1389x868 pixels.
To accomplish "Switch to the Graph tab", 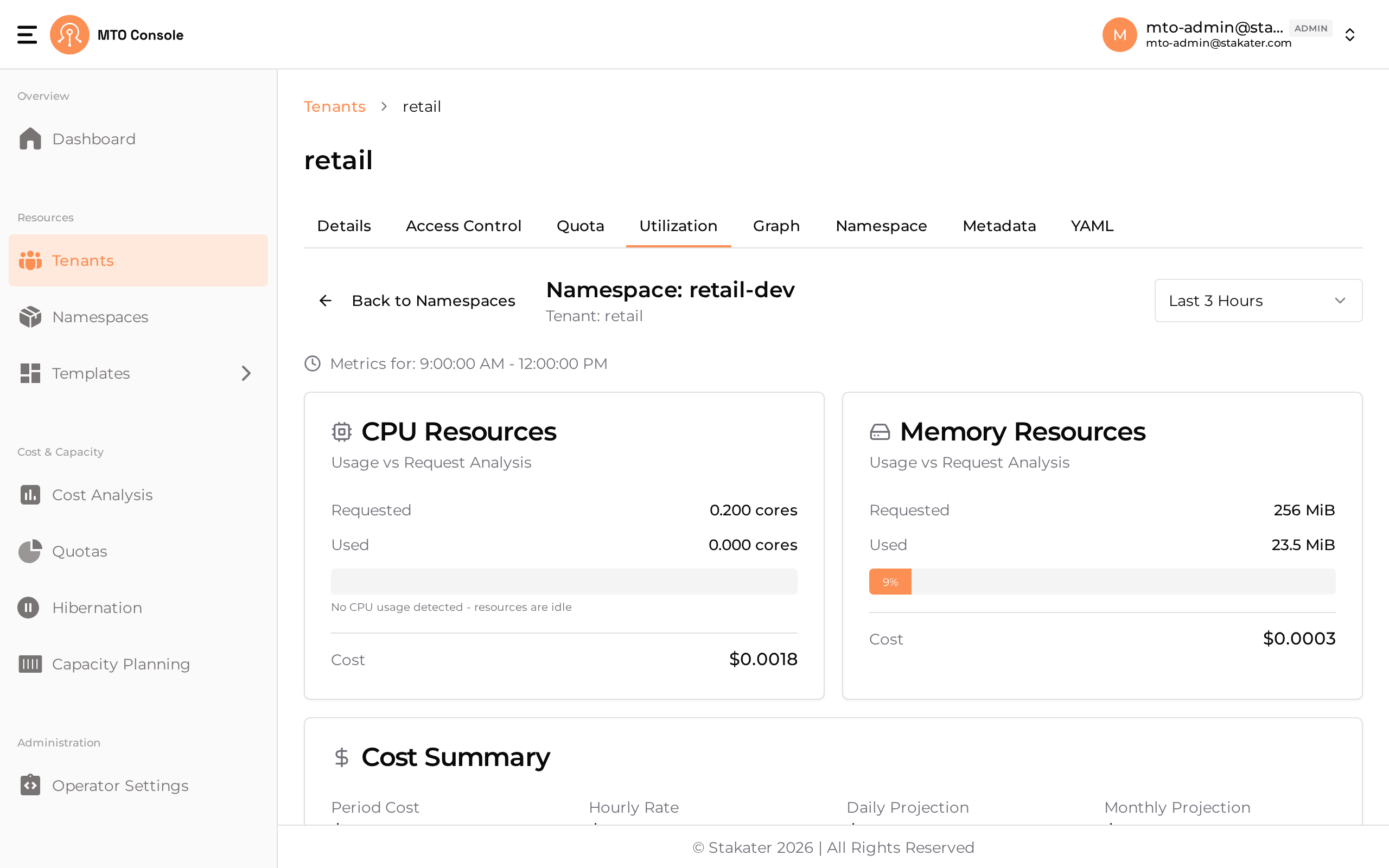I will 776,226.
